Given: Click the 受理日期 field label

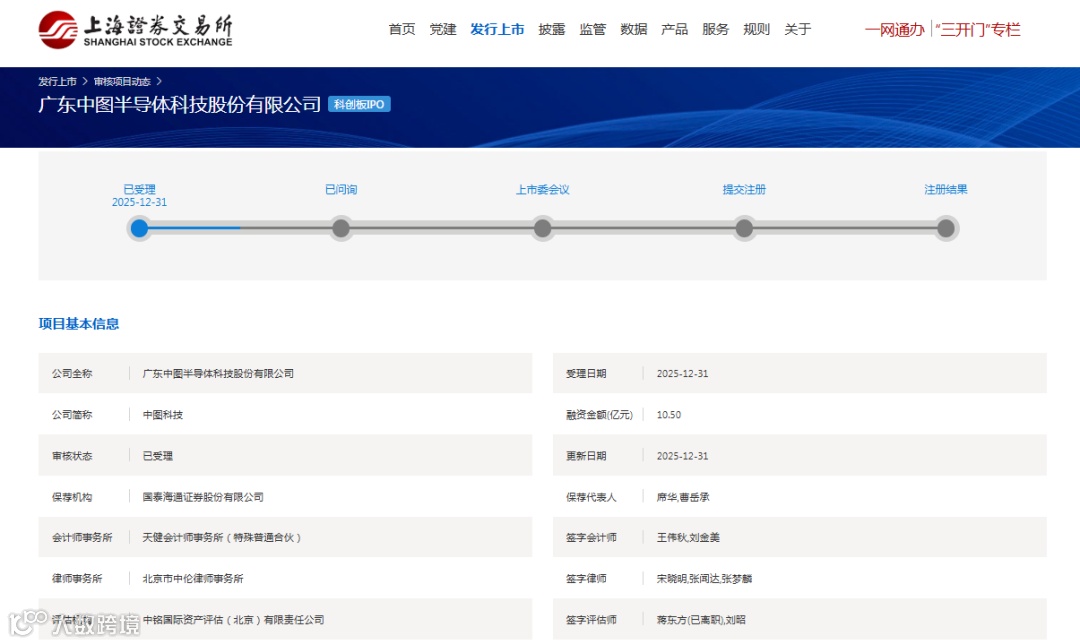Looking at the screenshot, I should [x=586, y=373].
